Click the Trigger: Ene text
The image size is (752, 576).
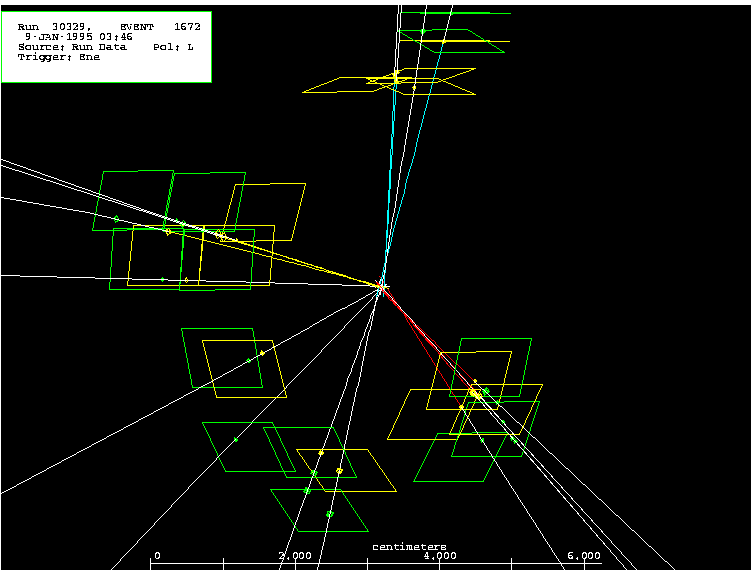(58, 57)
